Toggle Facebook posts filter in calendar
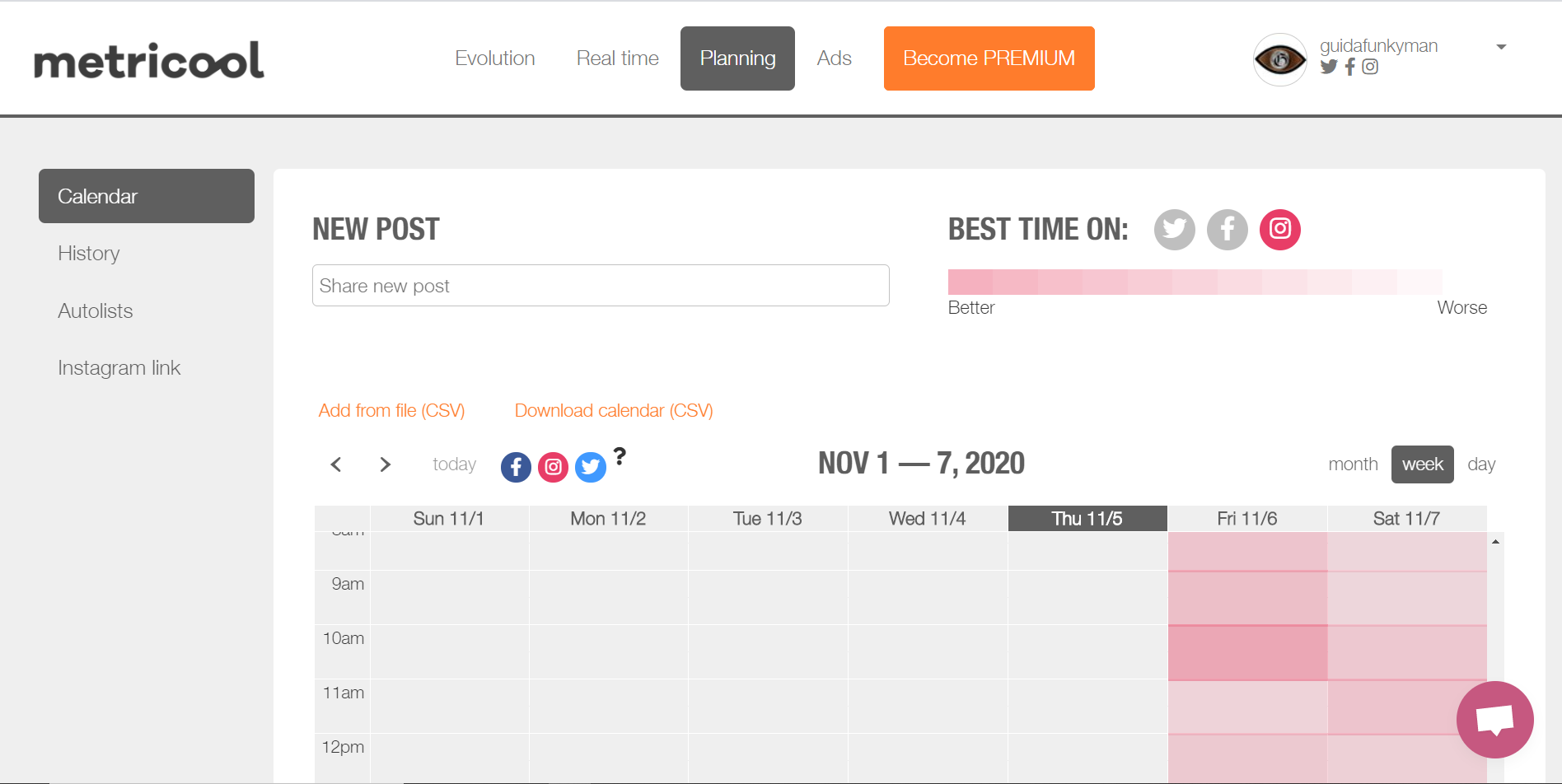The image size is (1562, 784). (516, 468)
